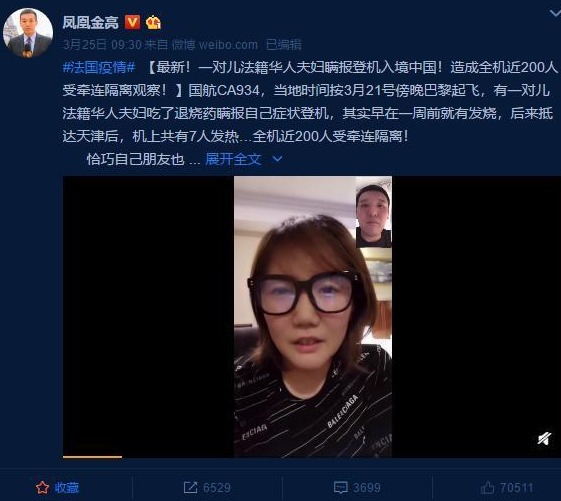Click the chevron beside 展开全文
Viewport: 561px width, 501px height.
(277, 159)
